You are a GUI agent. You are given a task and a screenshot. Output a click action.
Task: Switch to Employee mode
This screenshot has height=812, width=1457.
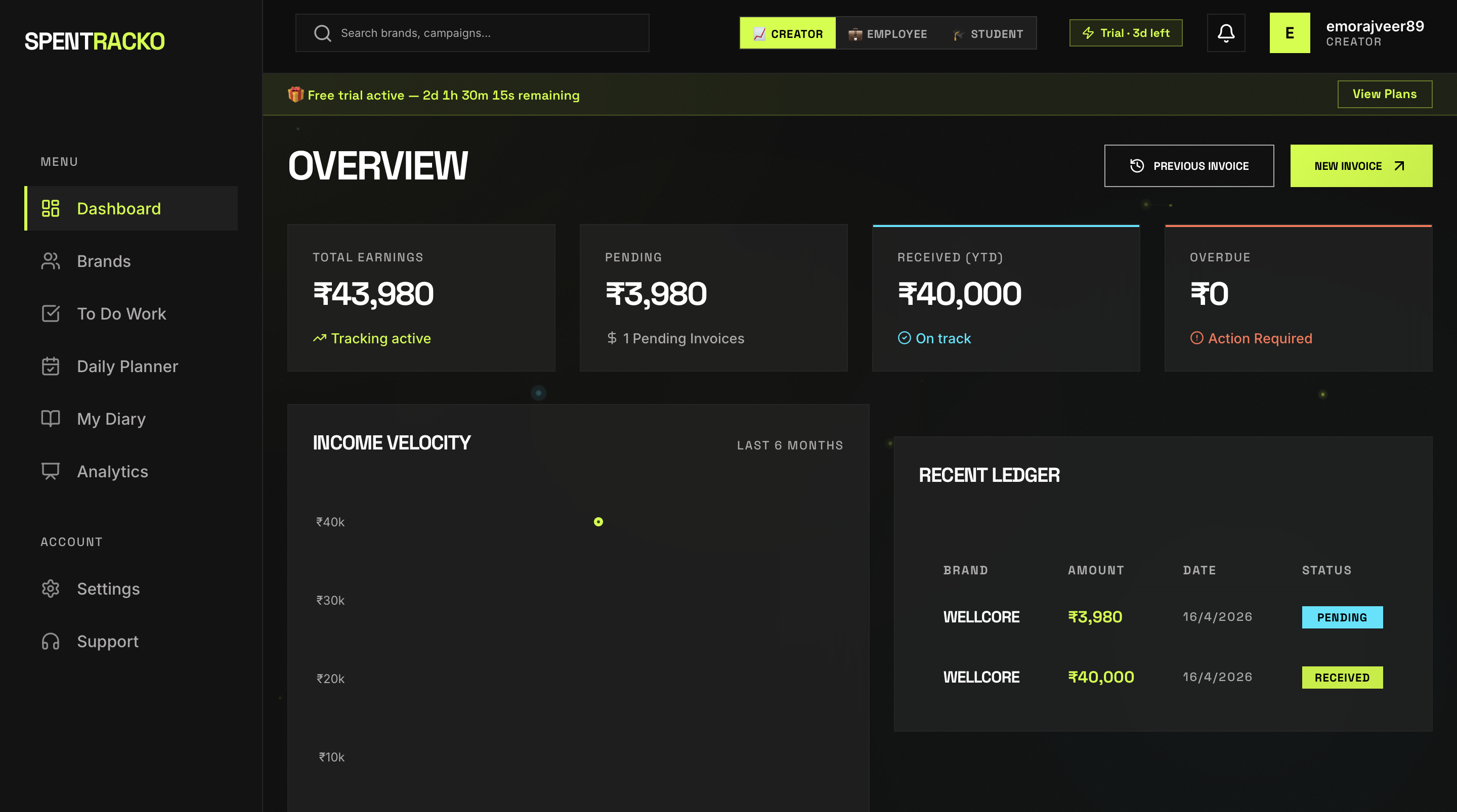point(887,33)
